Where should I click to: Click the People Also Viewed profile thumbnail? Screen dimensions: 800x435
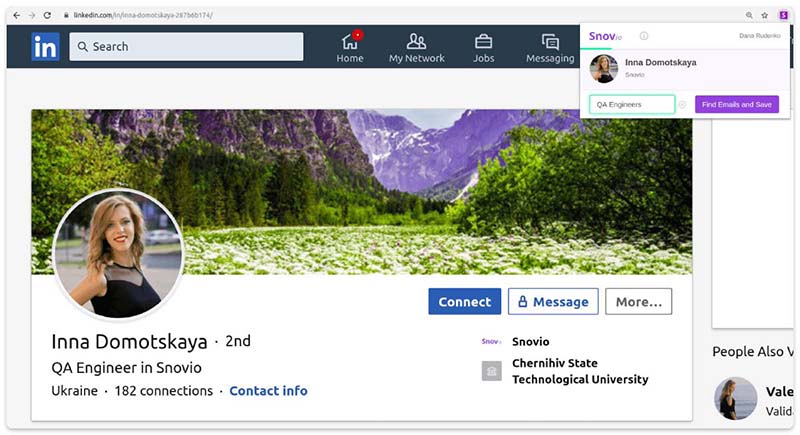click(735, 399)
